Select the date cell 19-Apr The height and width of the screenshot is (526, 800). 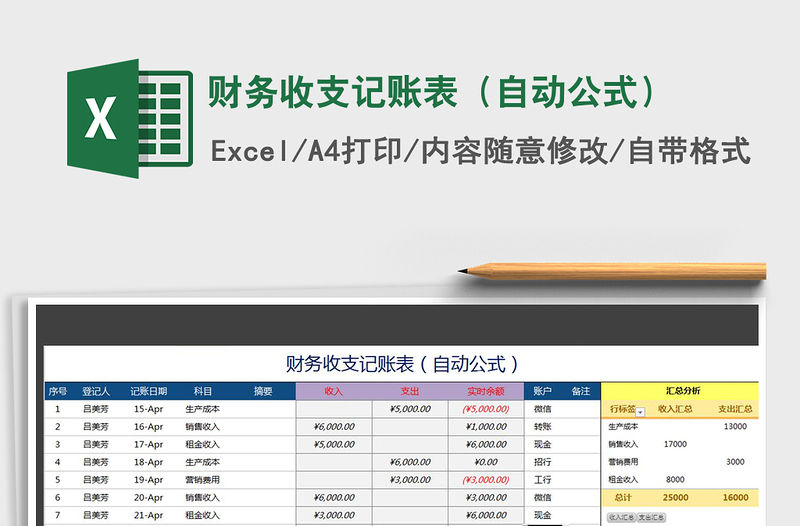148,480
